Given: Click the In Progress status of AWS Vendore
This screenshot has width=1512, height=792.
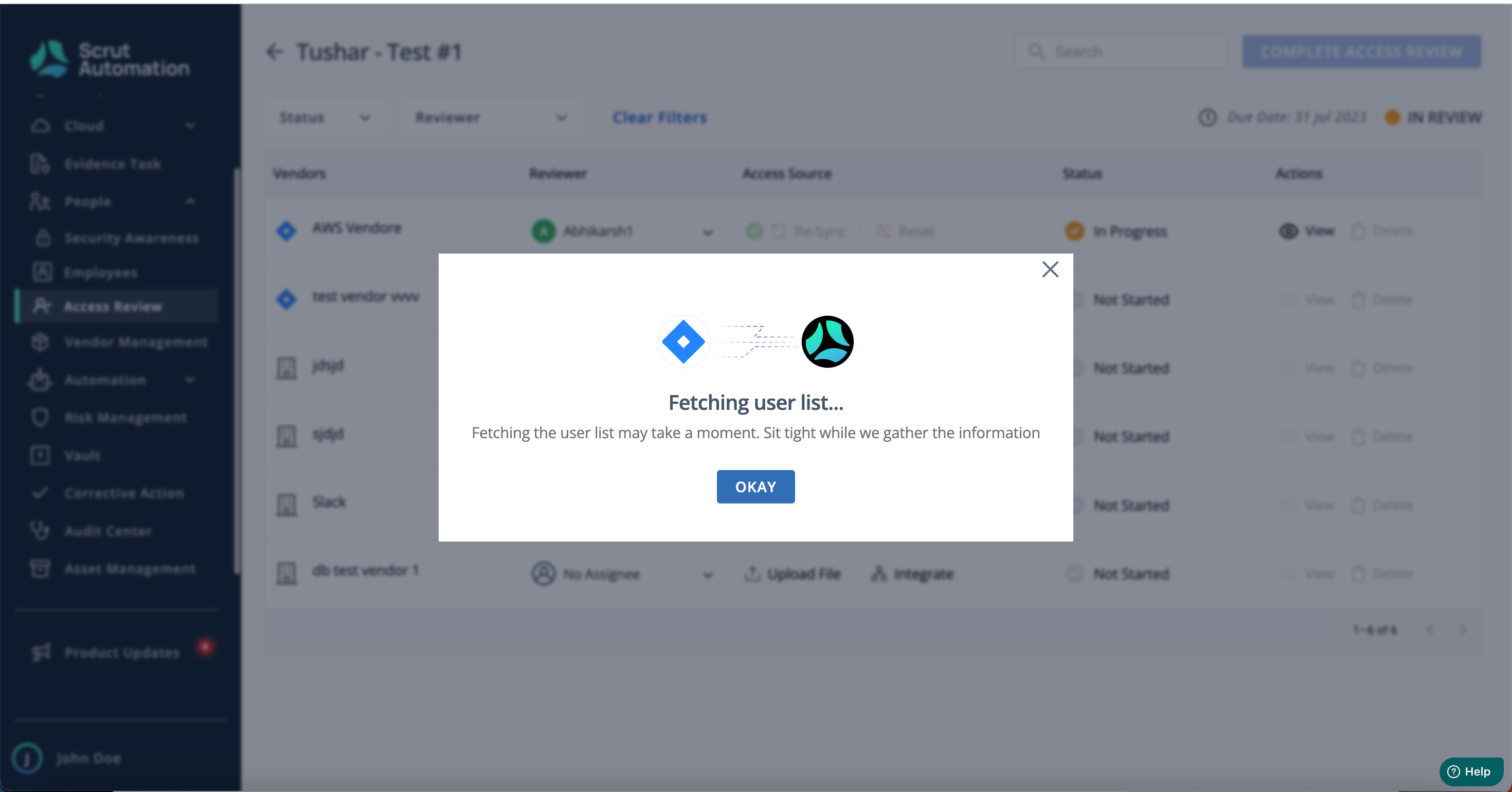Looking at the screenshot, I should pos(1117,231).
